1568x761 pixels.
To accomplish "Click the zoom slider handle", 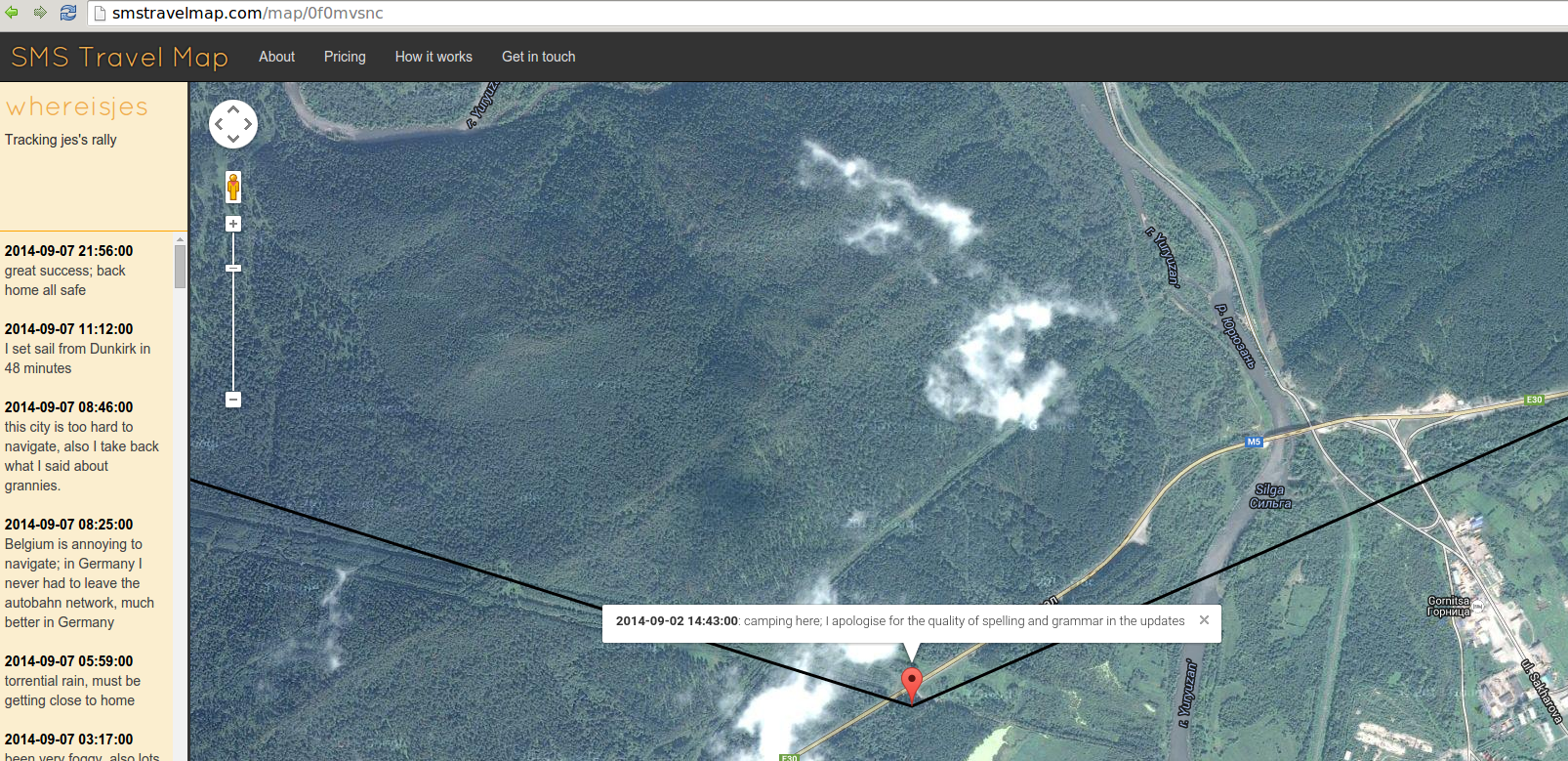I will point(233,268).
